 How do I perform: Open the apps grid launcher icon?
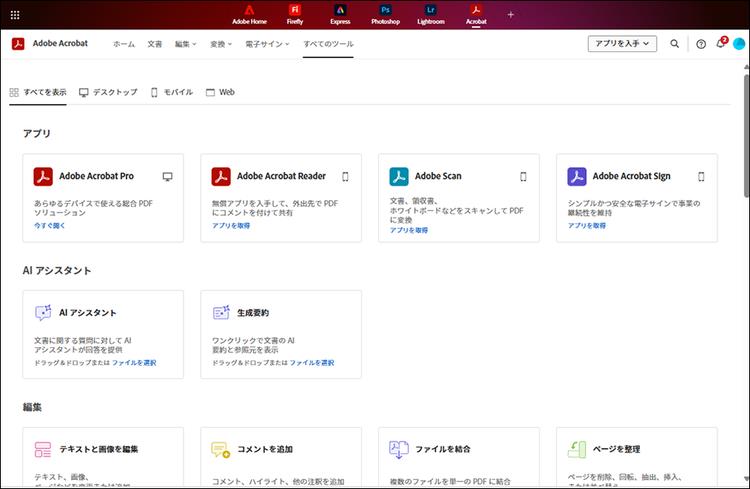[15, 15]
